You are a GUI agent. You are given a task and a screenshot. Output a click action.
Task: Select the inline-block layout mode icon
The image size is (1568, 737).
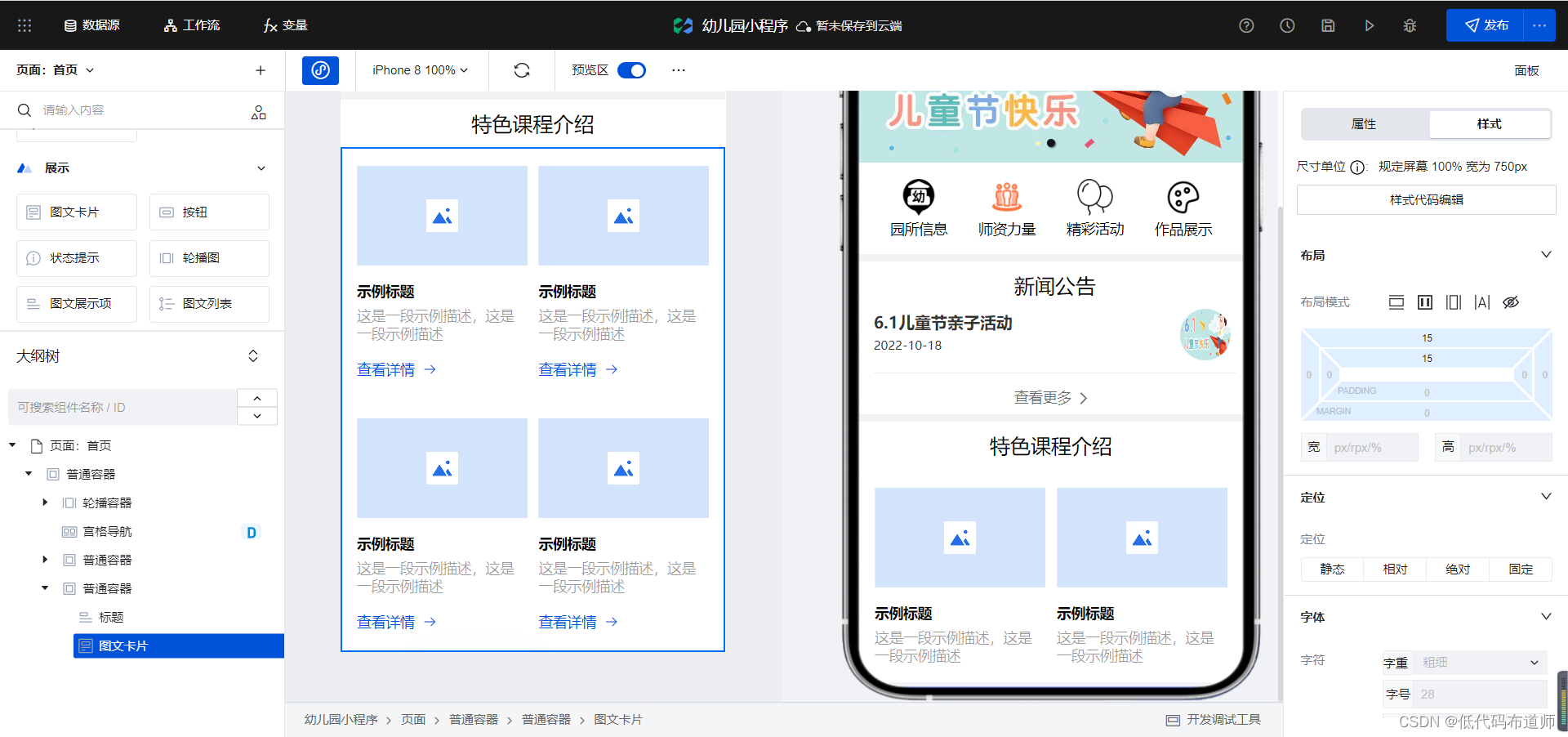click(x=1425, y=302)
